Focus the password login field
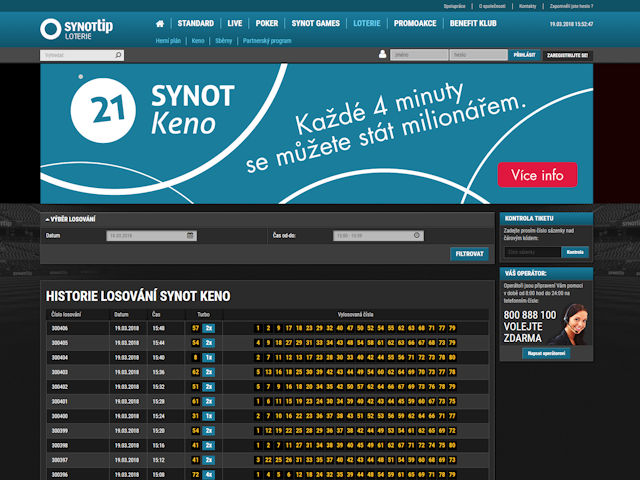 click(x=478, y=55)
